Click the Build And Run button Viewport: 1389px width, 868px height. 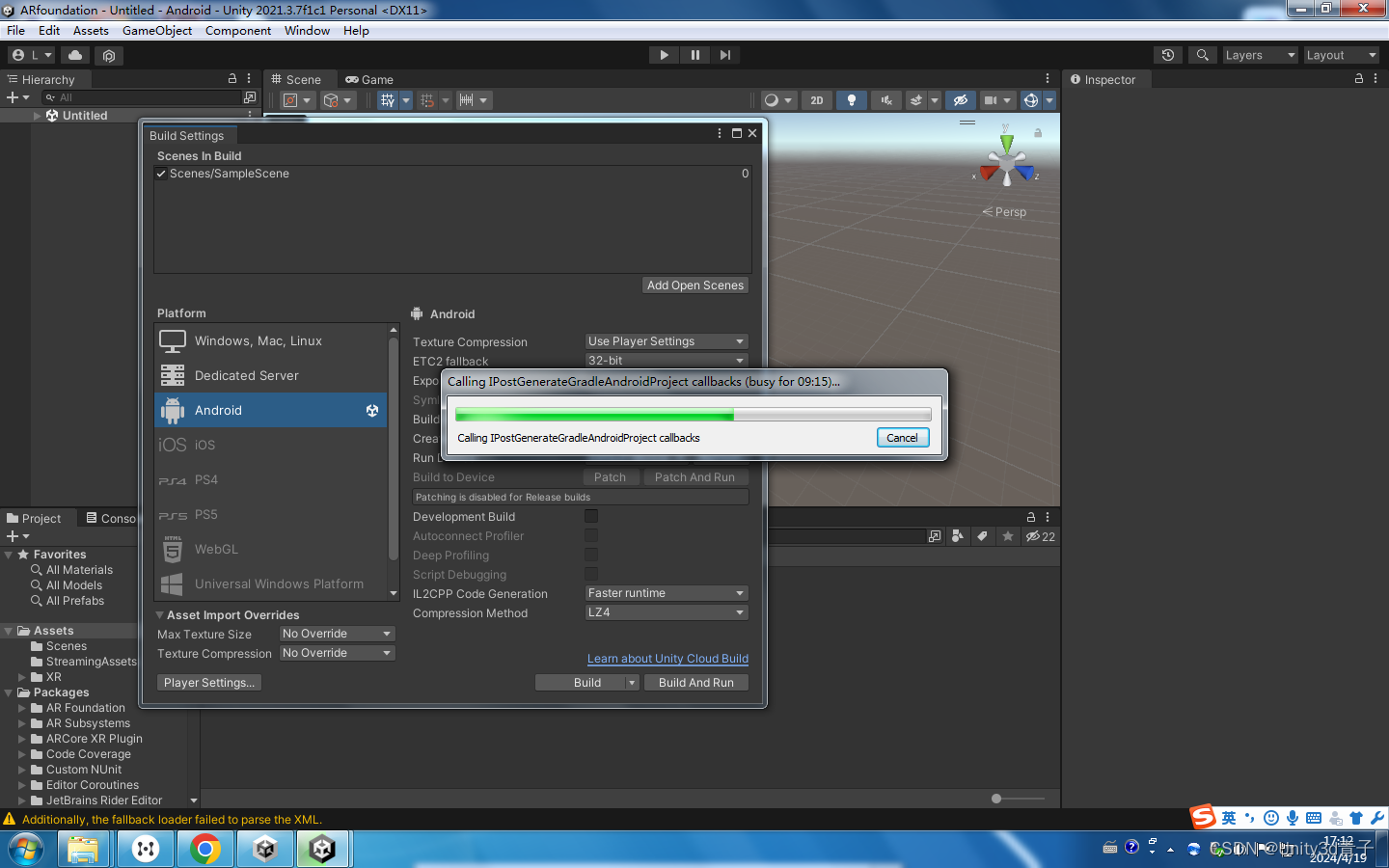click(696, 683)
